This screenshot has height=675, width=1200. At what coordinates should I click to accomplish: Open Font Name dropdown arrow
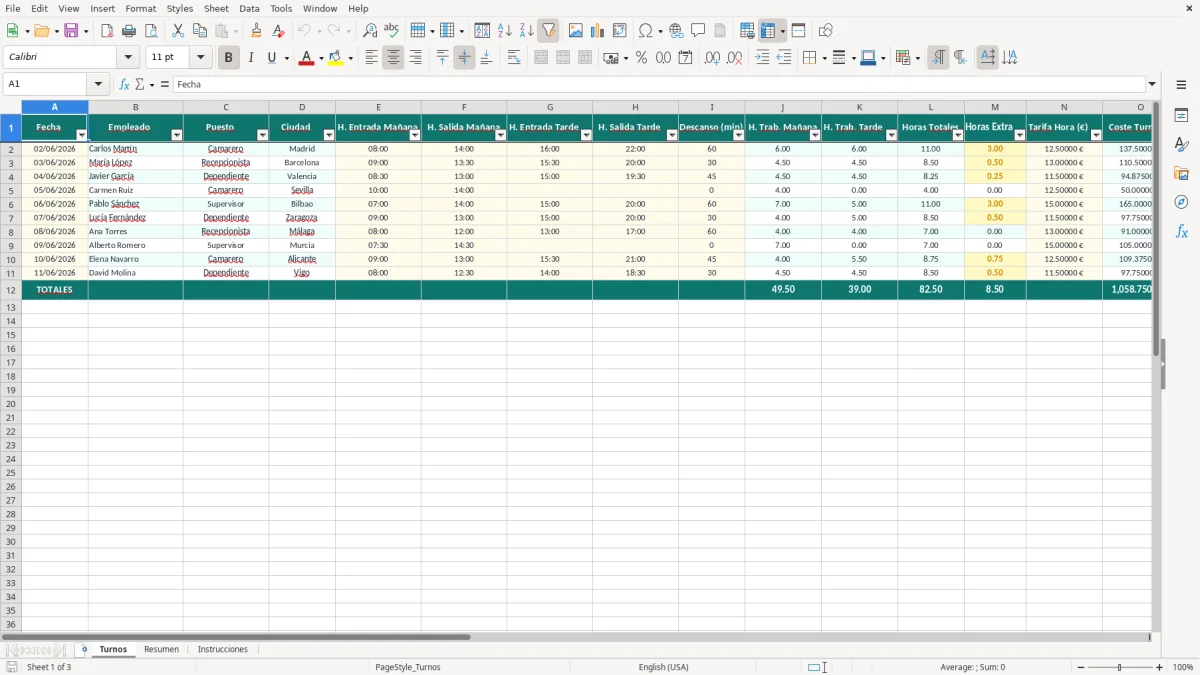pos(128,58)
